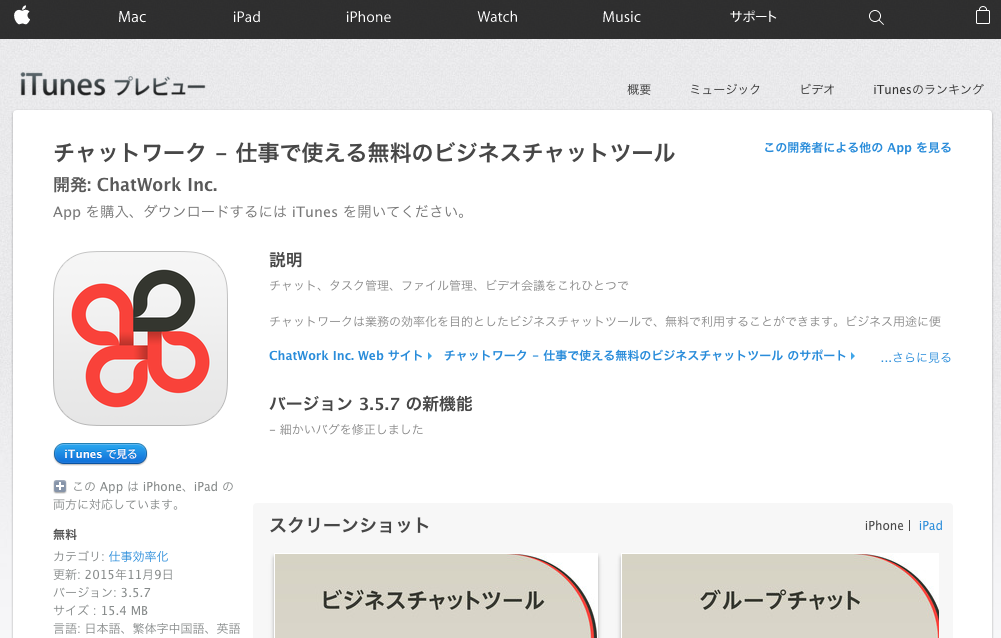Open the Mac menu item

132,17
